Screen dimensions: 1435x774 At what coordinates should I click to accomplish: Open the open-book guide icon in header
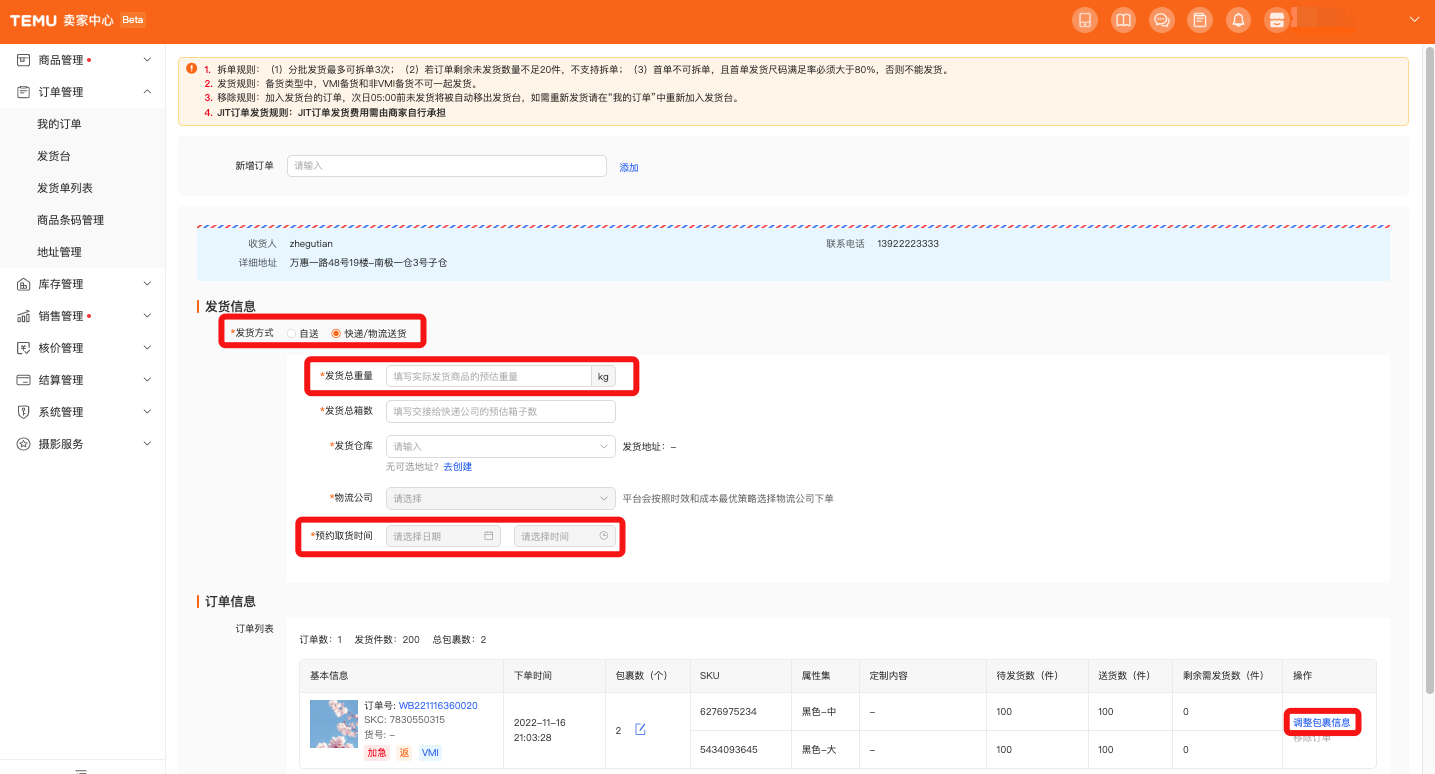(x=1123, y=20)
